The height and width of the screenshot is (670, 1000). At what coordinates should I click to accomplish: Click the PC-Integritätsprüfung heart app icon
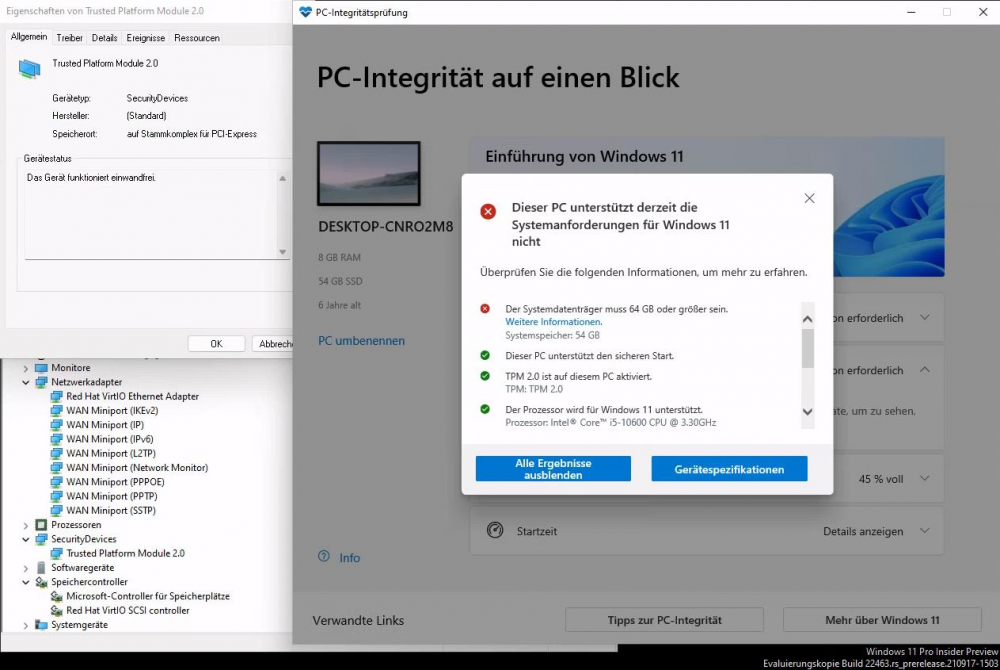coord(305,12)
